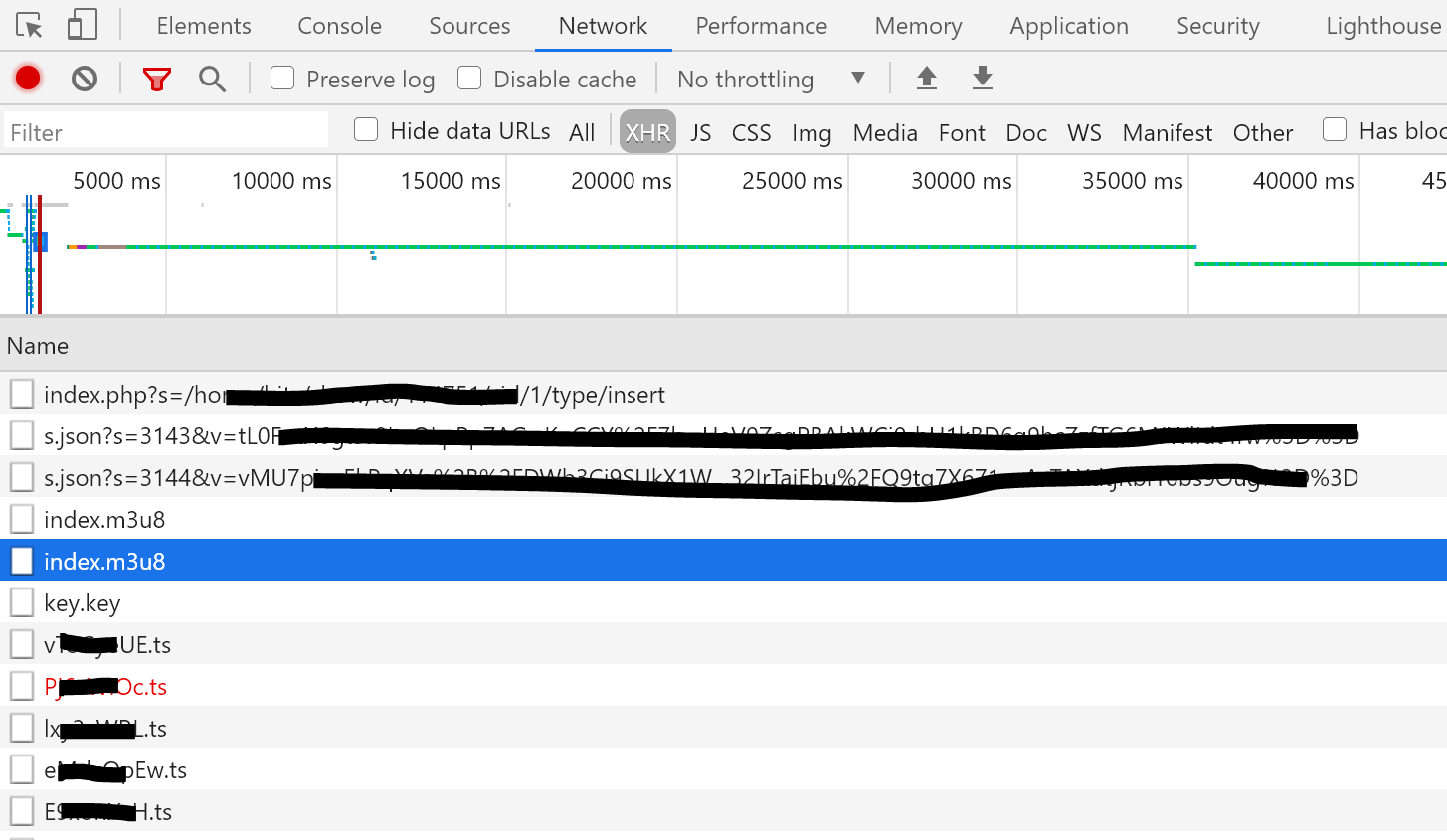Toggle the device toolbar icon
Screen dimensions: 1447x840
[x=83, y=25]
